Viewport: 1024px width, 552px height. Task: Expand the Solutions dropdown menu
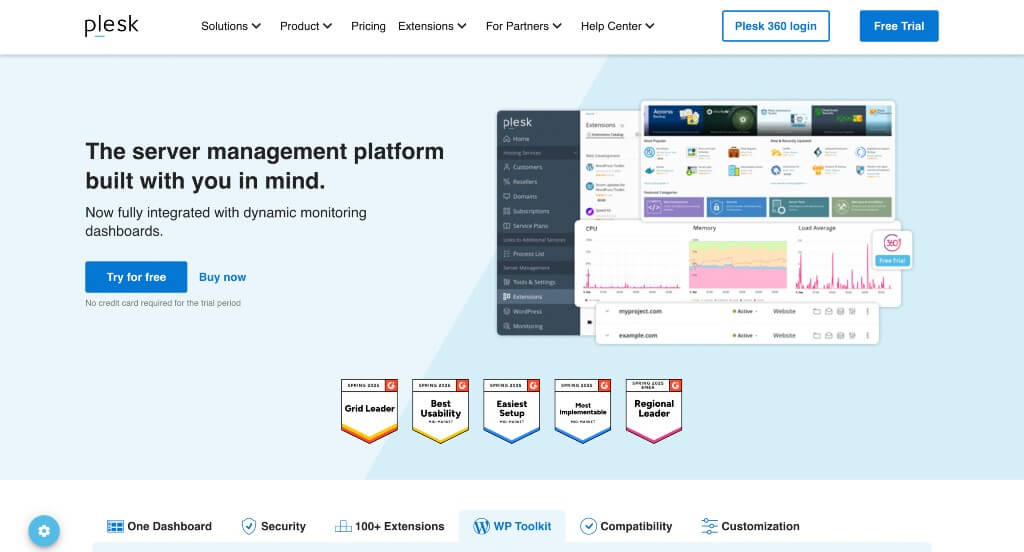[231, 26]
